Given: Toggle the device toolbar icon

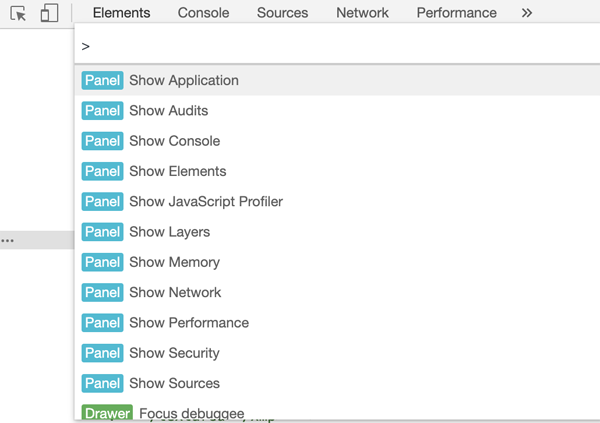Looking at the screenshot, I should tap(49, 14).
